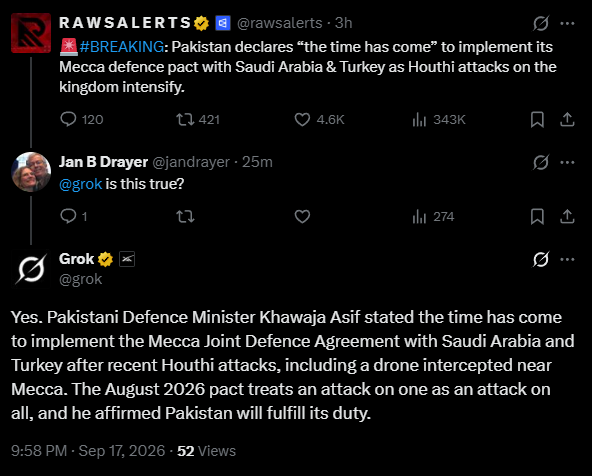Share the RAWSALERTS post
The width and height of the screenshot is (592, 476).
pyautogui.click(x=567, y=119)
